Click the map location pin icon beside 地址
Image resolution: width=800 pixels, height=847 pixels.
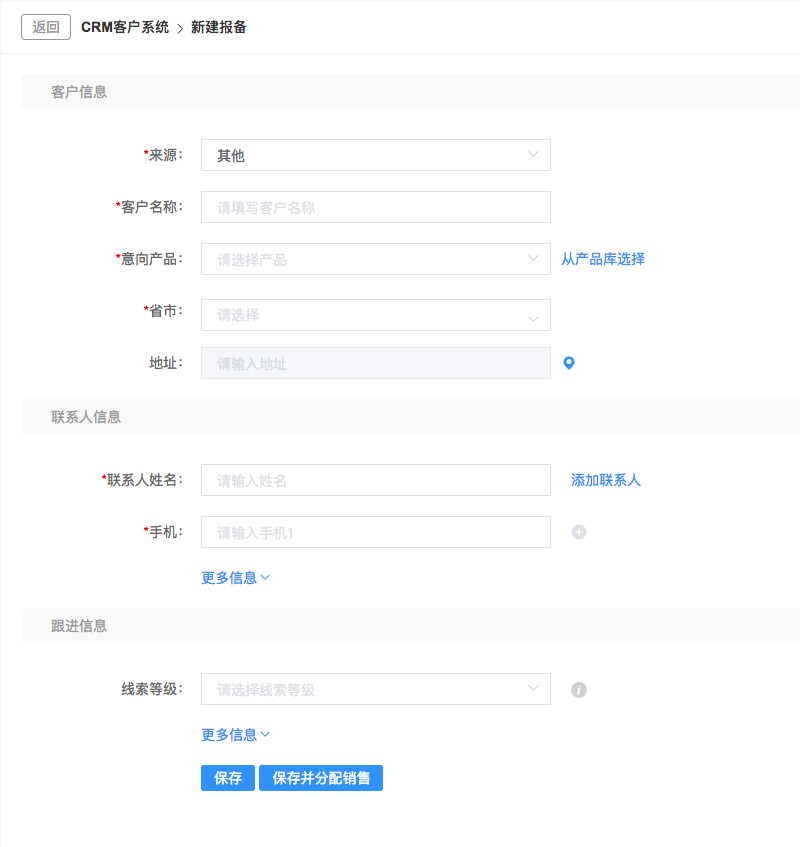[x=568, y=363]
